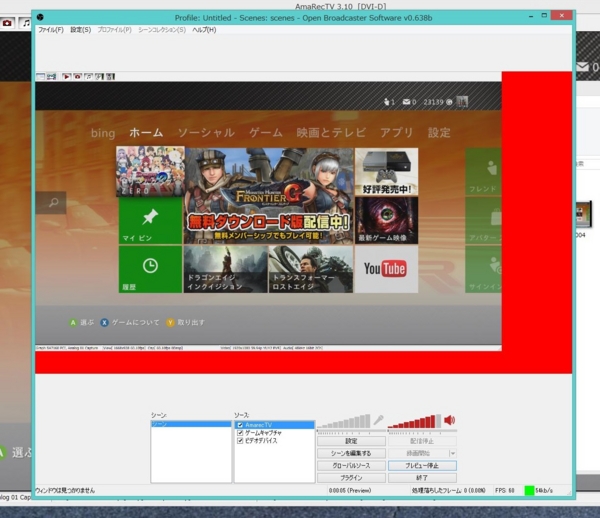
Task: Click the clock icon on the 履歴 tile
Action: (150, 266)
